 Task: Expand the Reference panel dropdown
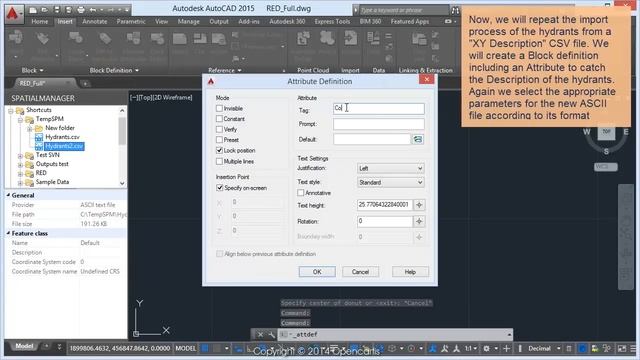coord(224,70)
